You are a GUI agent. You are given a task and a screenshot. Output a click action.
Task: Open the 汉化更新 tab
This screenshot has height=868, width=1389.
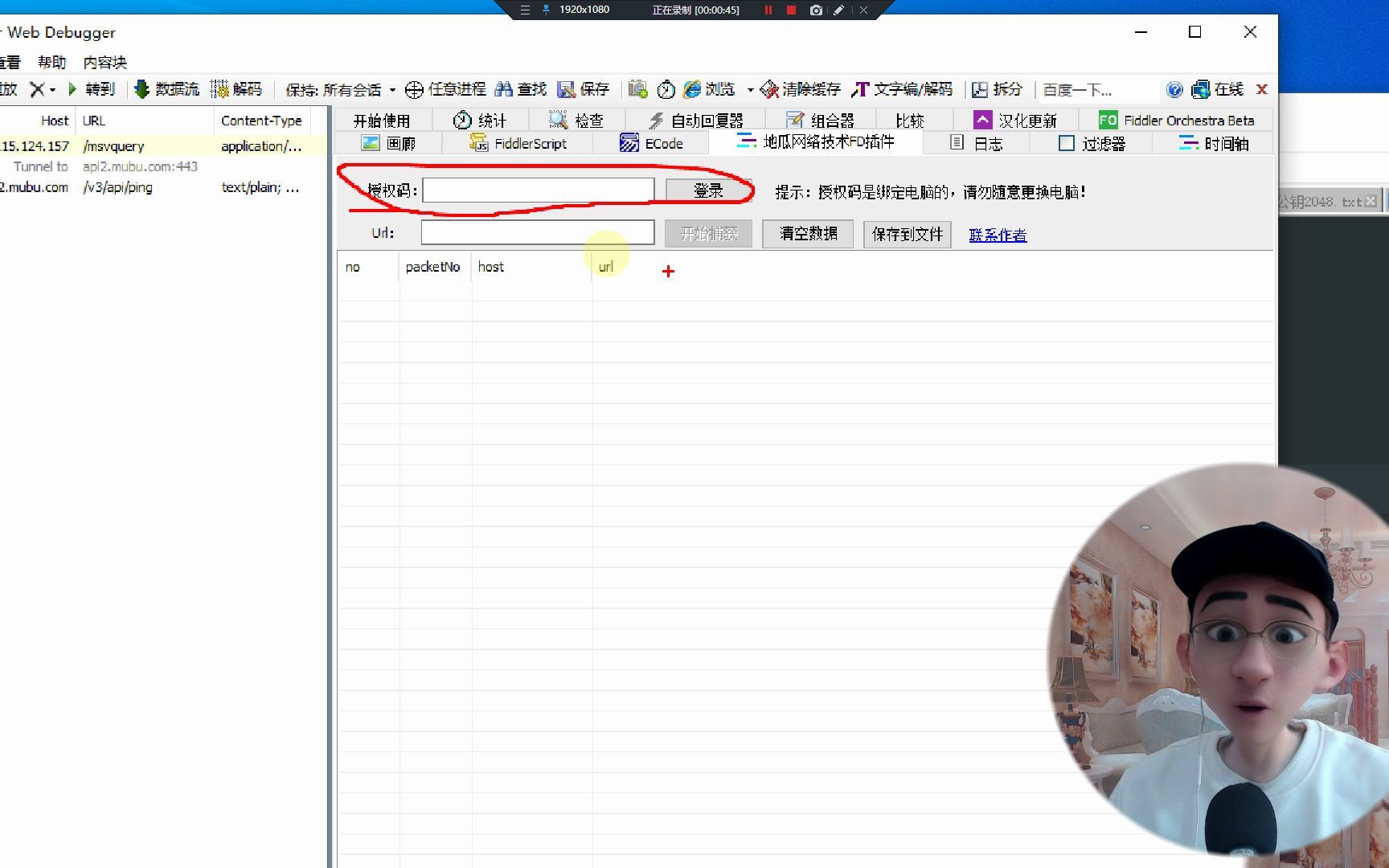pyautogui.click(x=1015, y=121)
